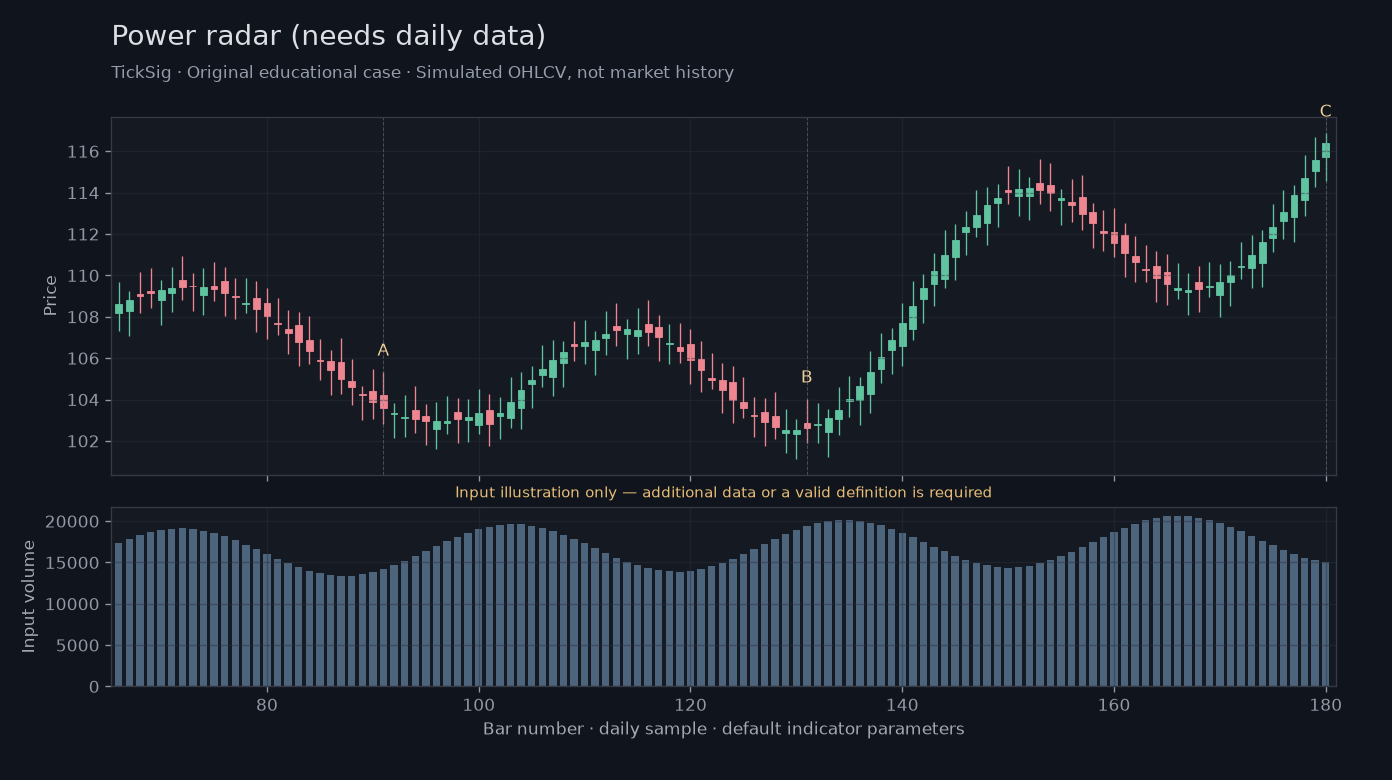Click the 'Price' axis label
The width and height of the screenshot is (1392, 780).
click(51, 296)
